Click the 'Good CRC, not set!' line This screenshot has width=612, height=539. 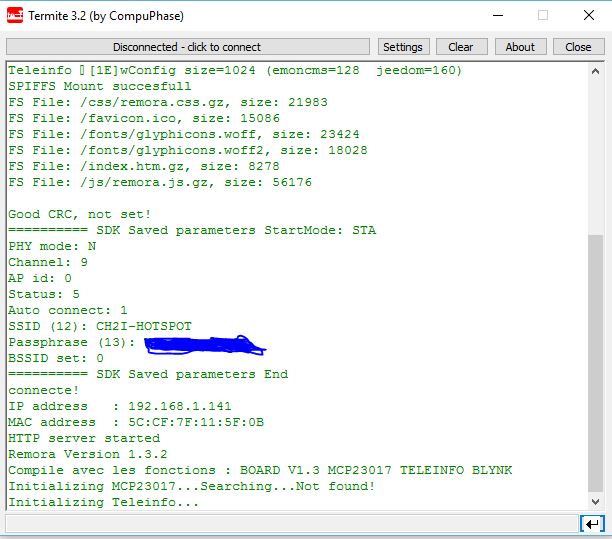(x=80, y=214)
